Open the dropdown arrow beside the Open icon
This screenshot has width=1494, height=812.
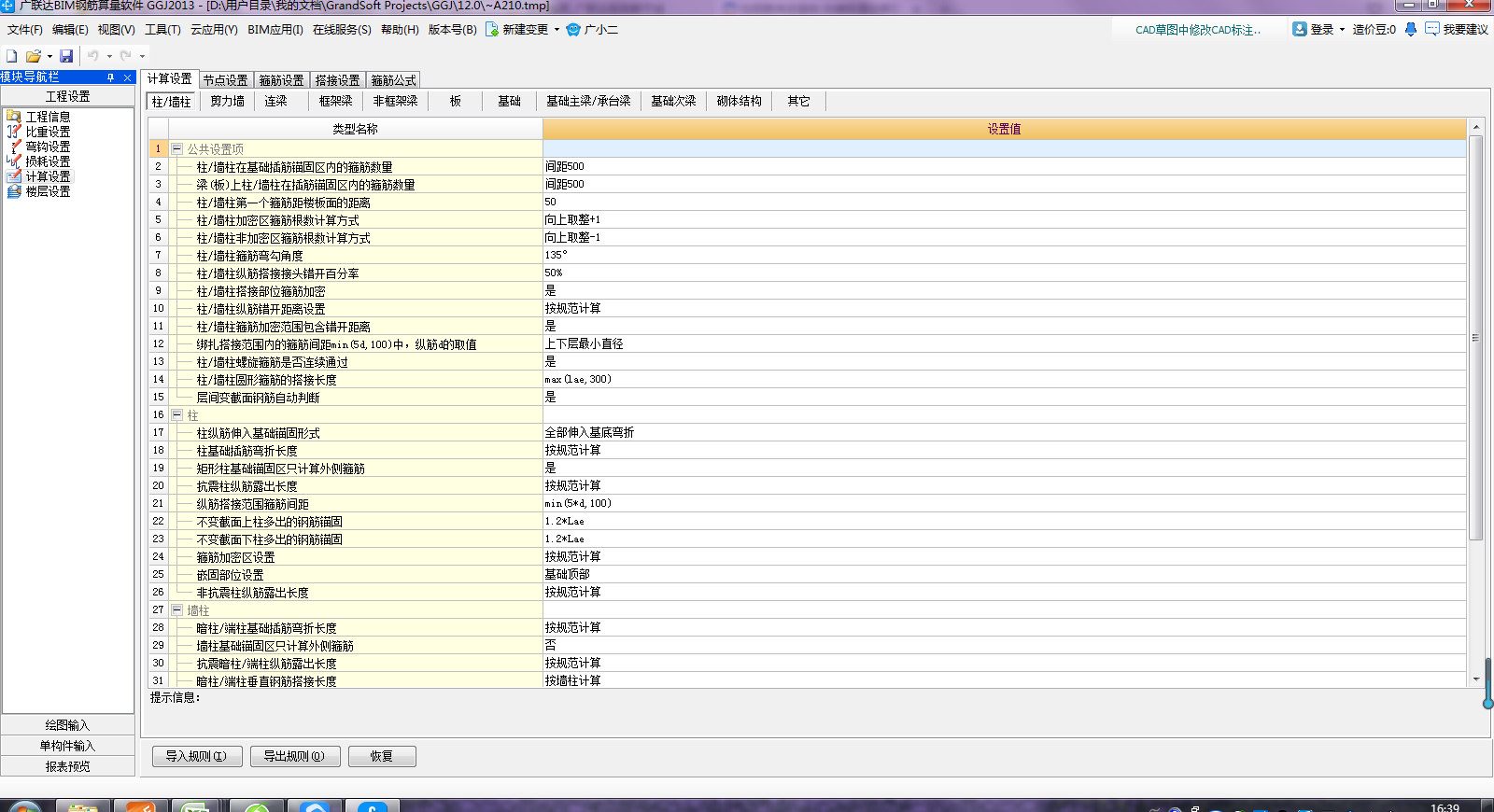point(49,57)
